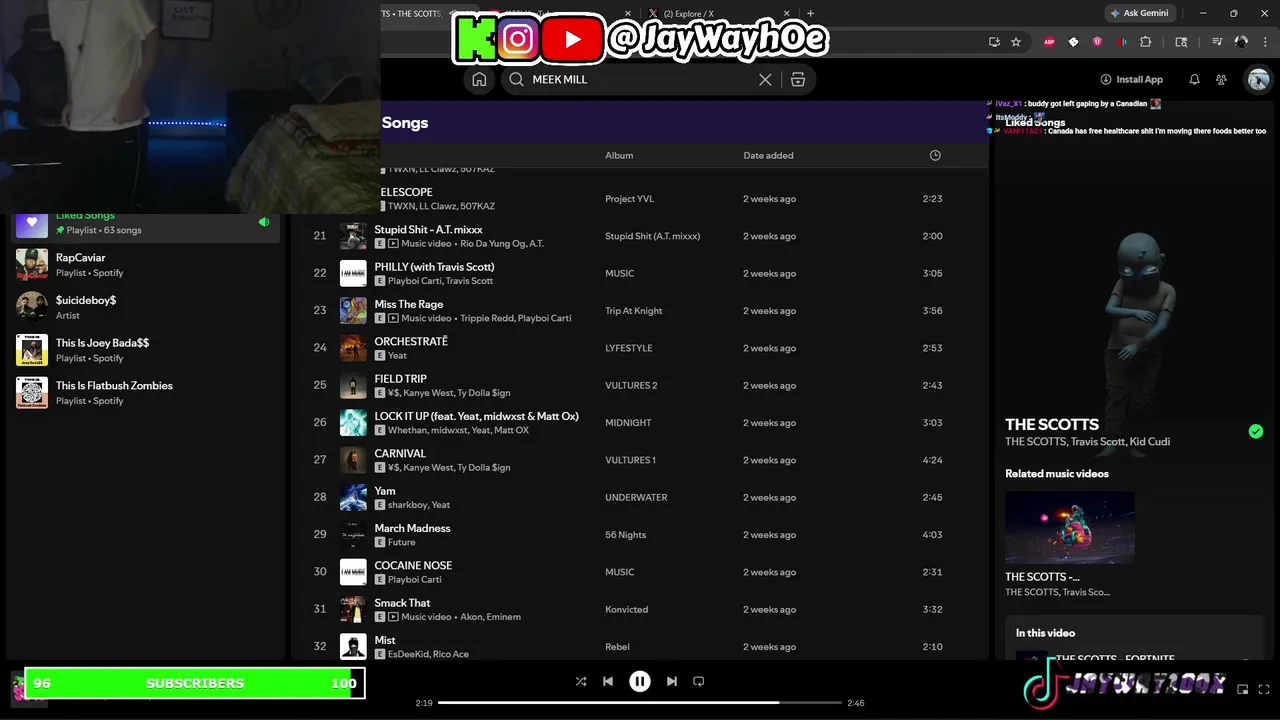This screenshot has height=720, width=1280.
Task: Open the Stupid Shit - A.T. mixxx song
Action: coord(428,229)
